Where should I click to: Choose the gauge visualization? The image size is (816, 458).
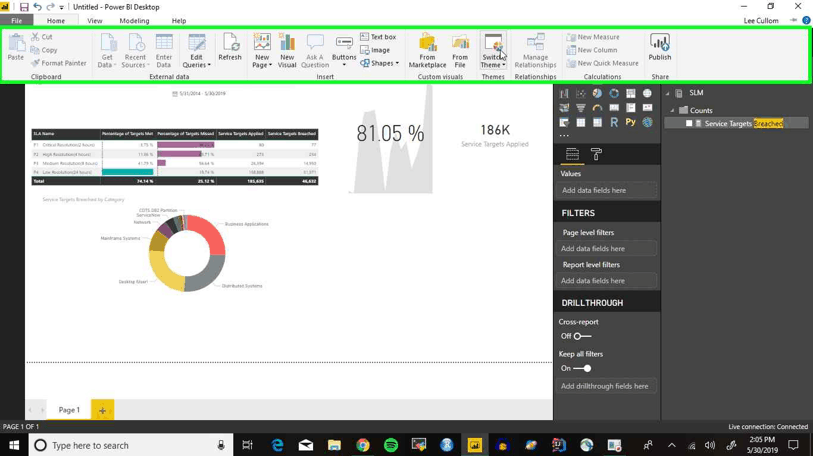(x=597, y=108)
